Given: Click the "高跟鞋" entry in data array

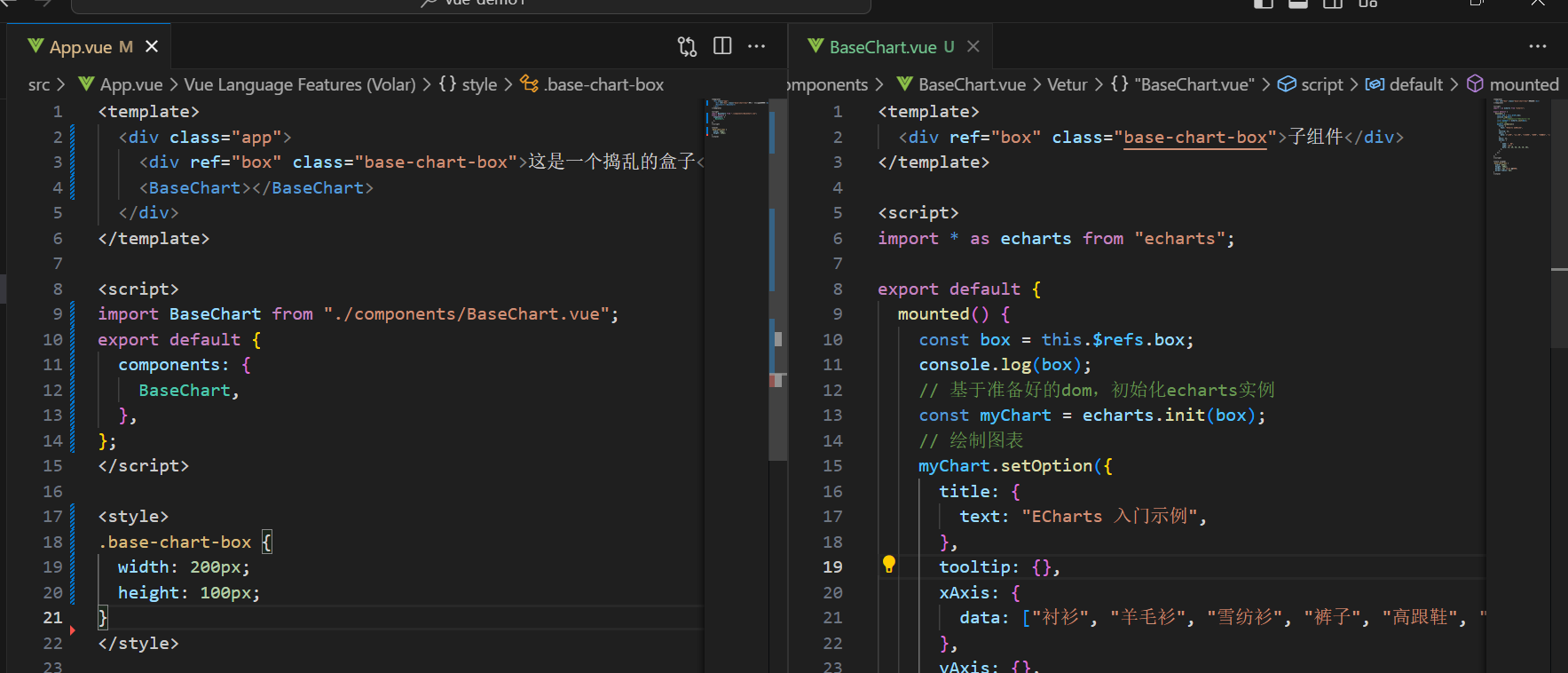Looking at the screenshot, I should point(1420,618).
